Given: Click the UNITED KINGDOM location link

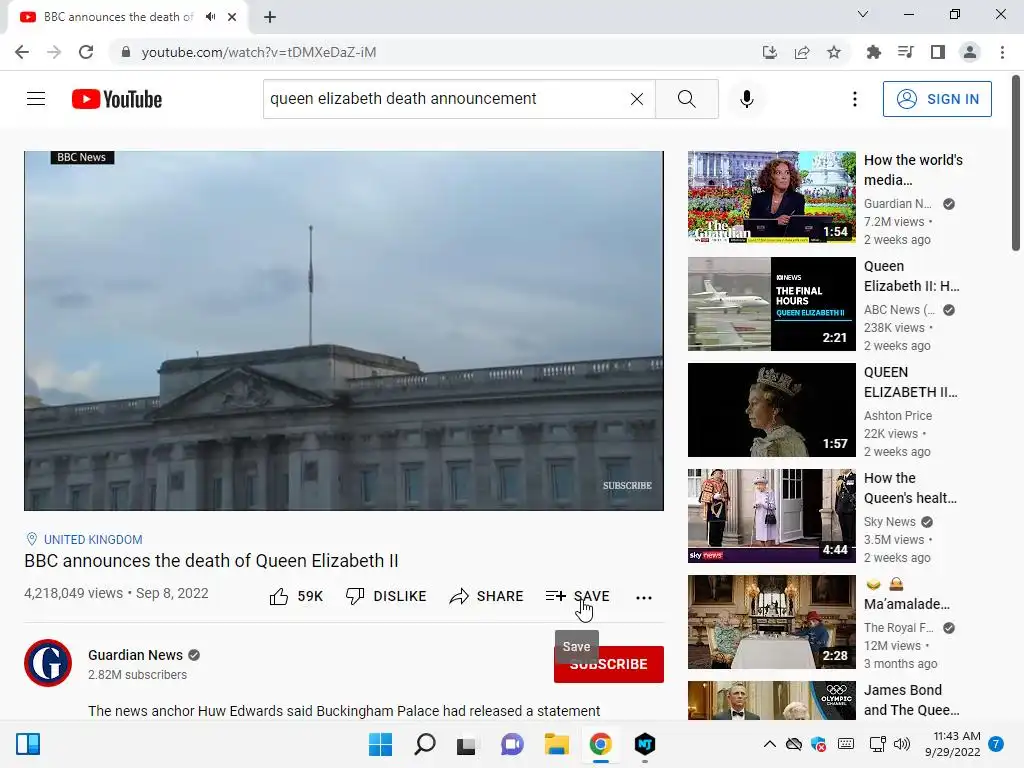Looking at the screenshot, I should point(93,539).
